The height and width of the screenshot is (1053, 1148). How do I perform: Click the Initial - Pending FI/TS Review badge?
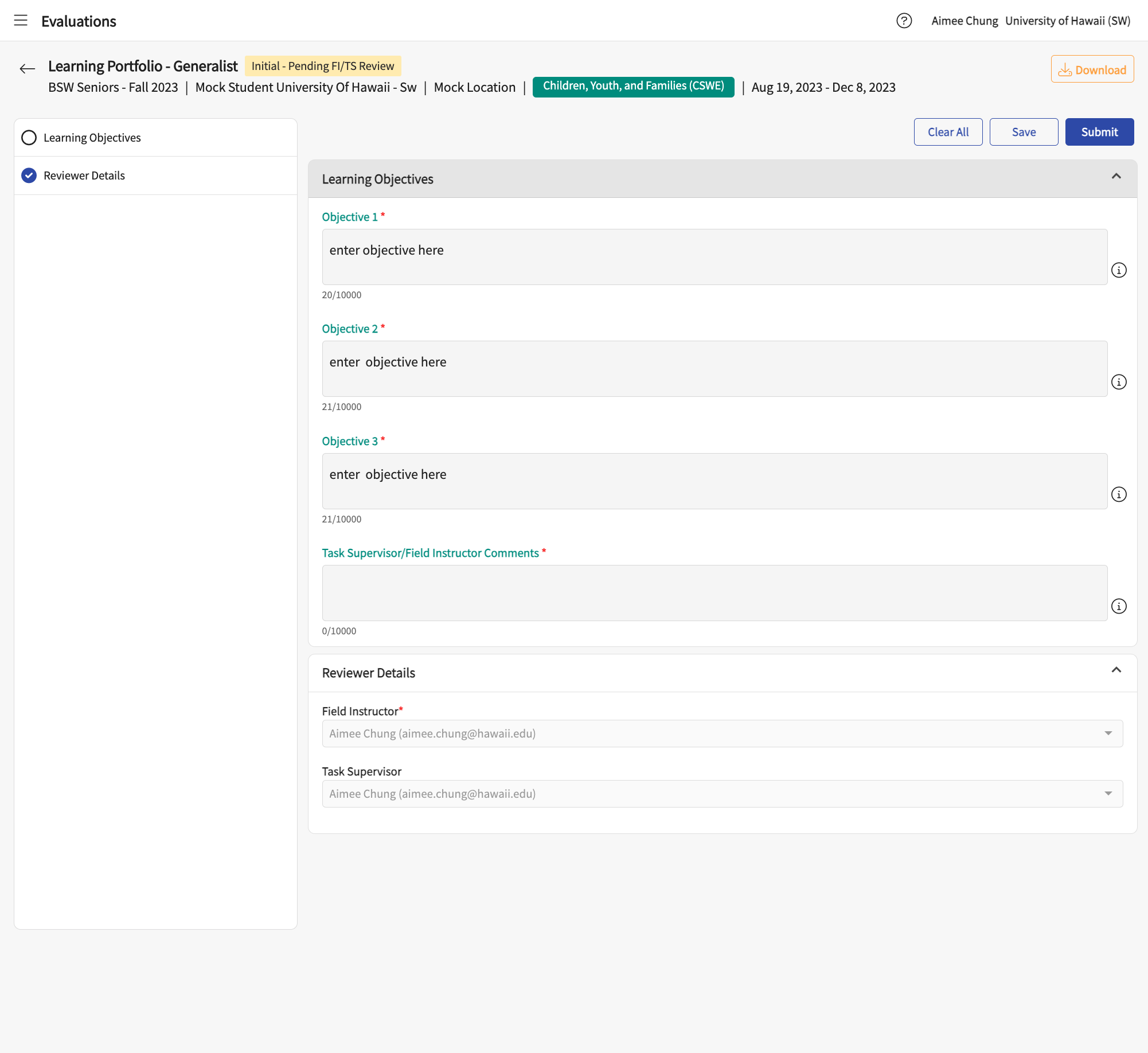[323, 66]
